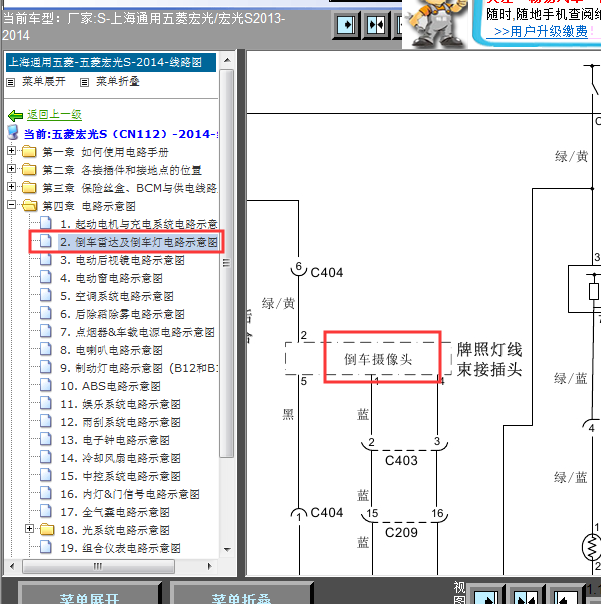Click tree horizontal scrollbar right arrow
Screen dimensions: 601x604
(x=210, y=566)
